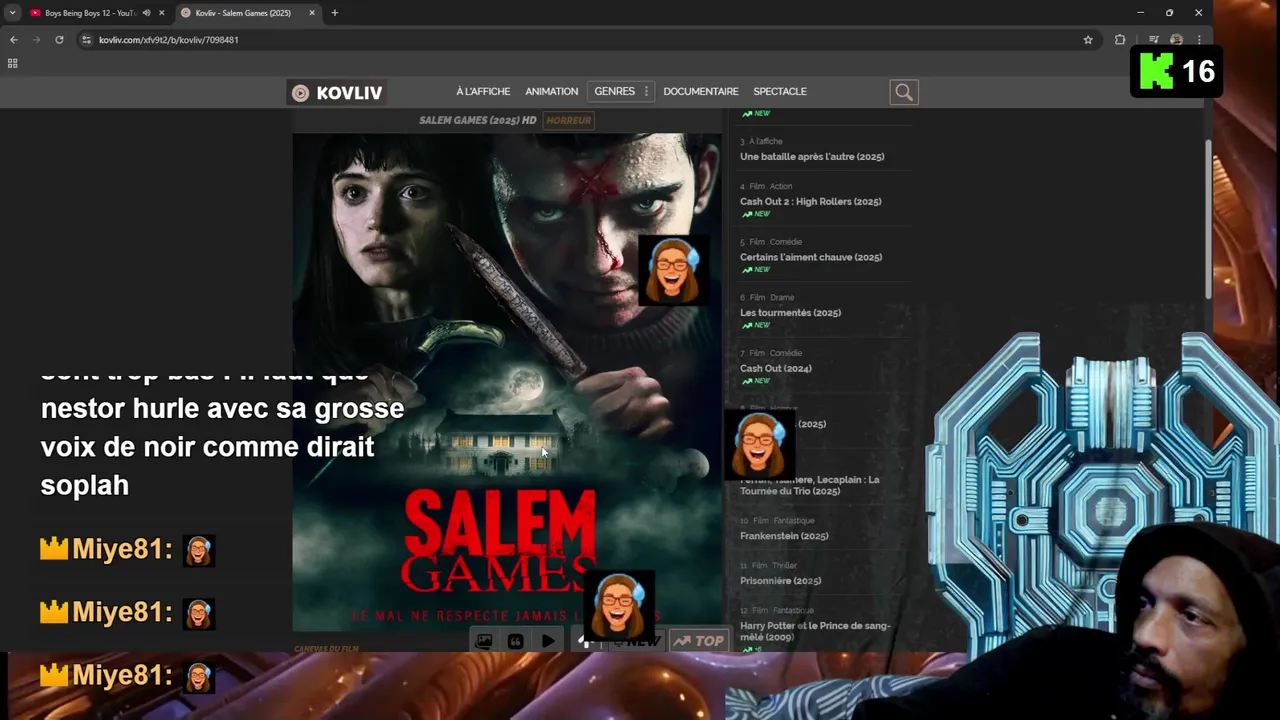1280x720 pixels.
Task: Expand the tab search chevron
Action: (12, 13)
